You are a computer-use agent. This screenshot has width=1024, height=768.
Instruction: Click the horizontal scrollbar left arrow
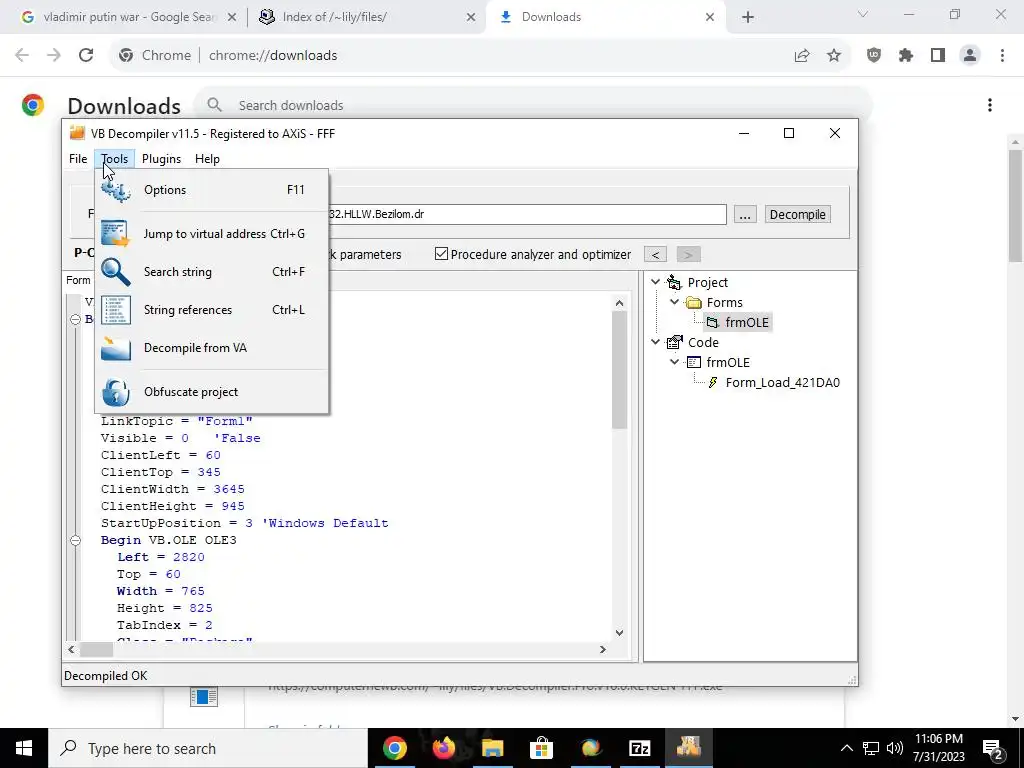[72, 649]
